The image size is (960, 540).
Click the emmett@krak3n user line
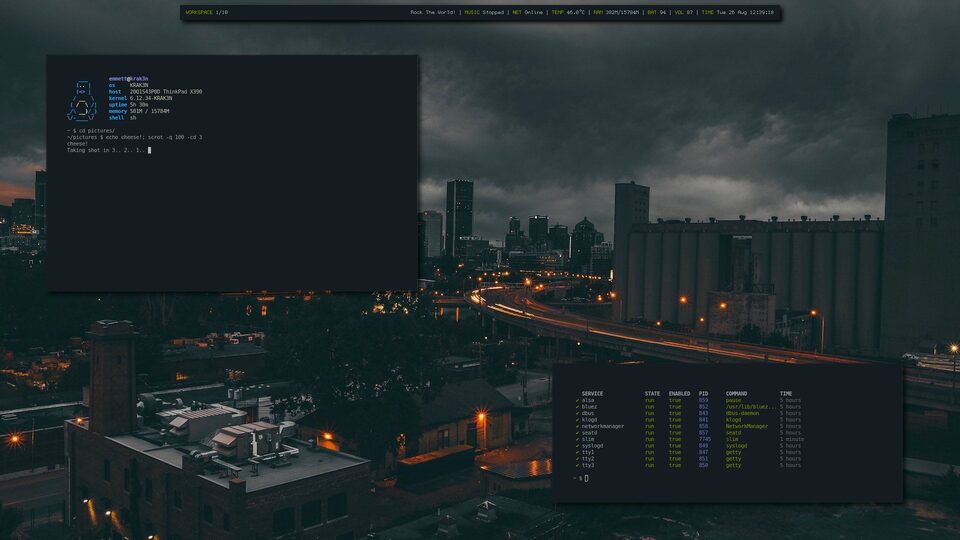129,79
